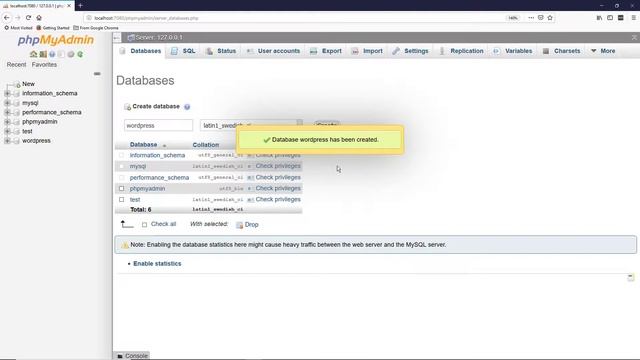
Task: Open navigation panel settings gear icon
Action: tap(71, 54)
